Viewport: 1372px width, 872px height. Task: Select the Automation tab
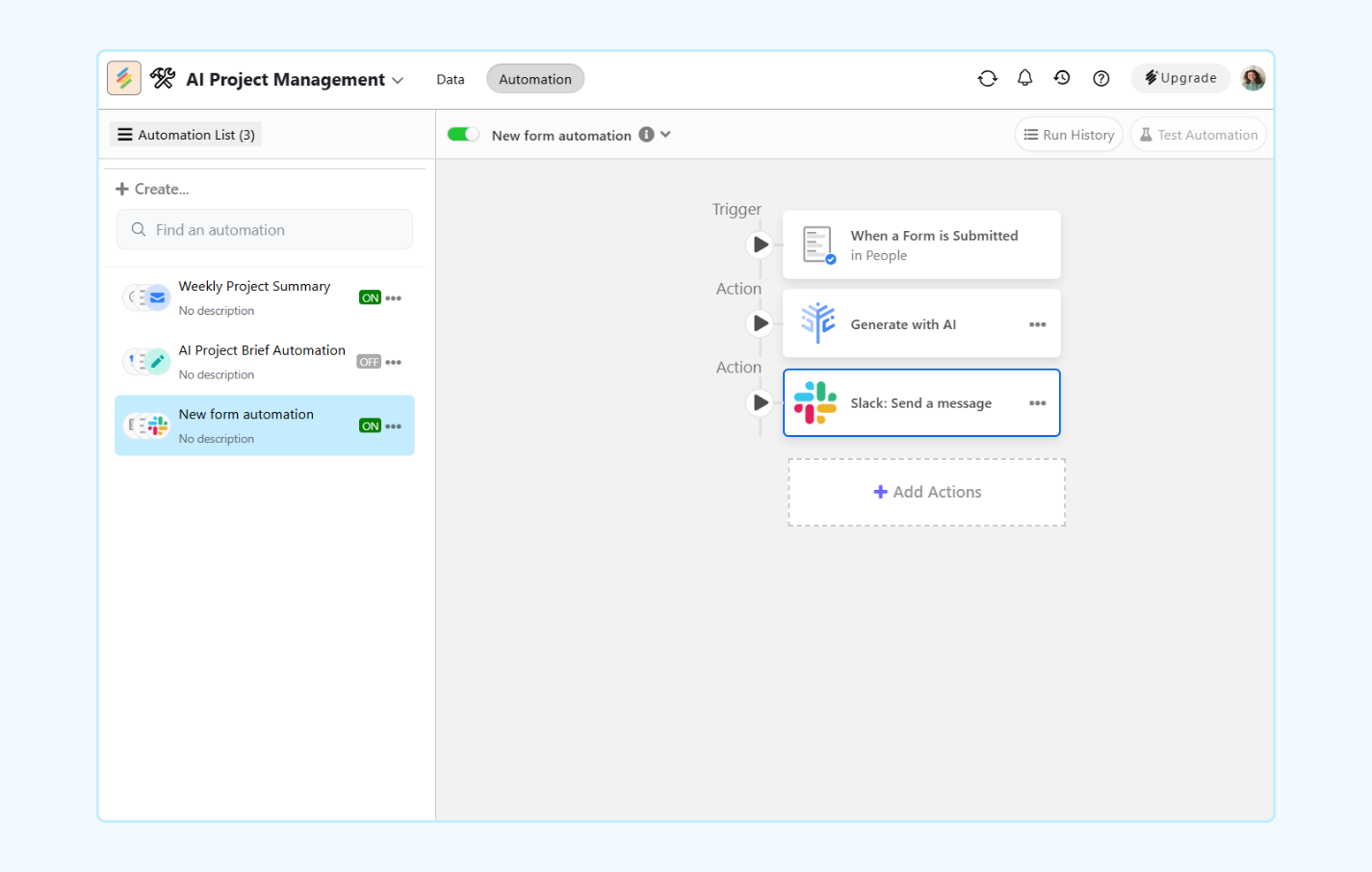[x=534, y=79]
